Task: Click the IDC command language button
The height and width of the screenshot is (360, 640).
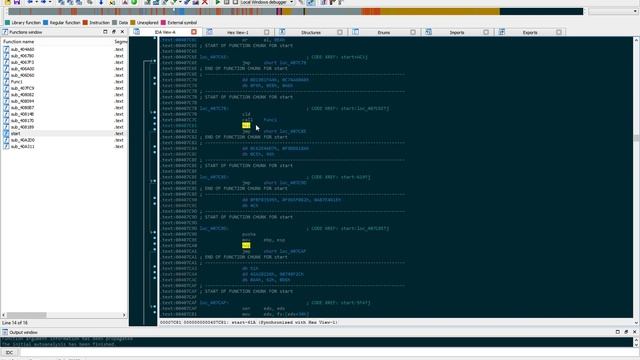Action: click(9, 352)
